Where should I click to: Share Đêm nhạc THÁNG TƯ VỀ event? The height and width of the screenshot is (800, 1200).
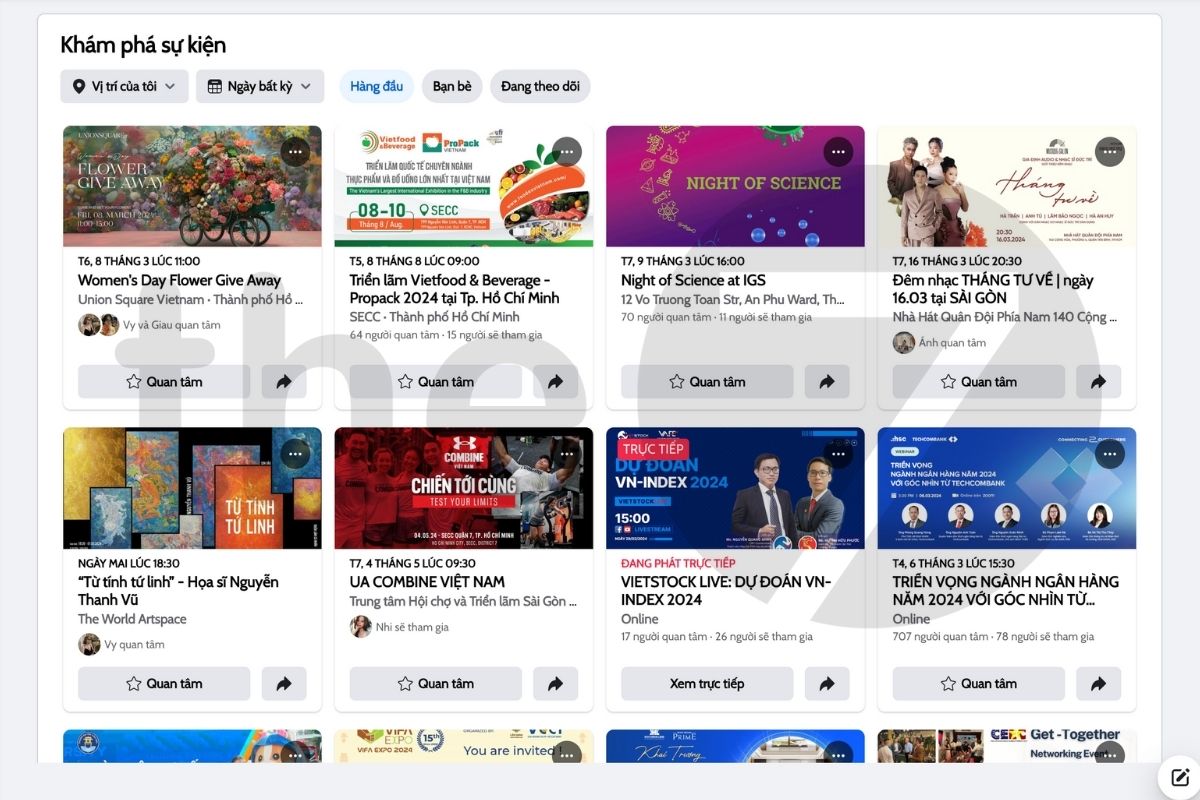pos(1099,381)
